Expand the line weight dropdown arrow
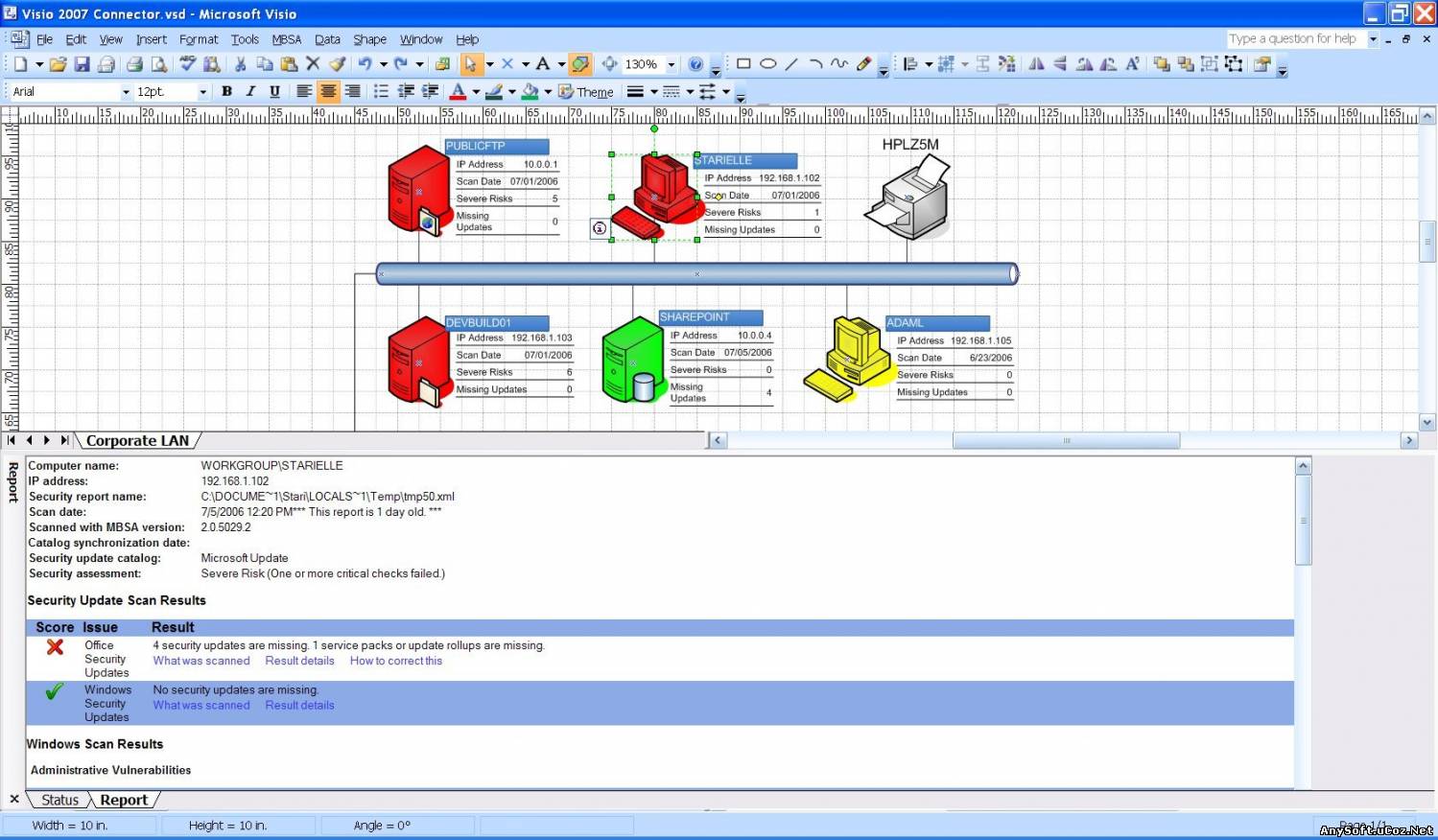The height and width of the screenshot is (840, 1438). click(653, 92)
